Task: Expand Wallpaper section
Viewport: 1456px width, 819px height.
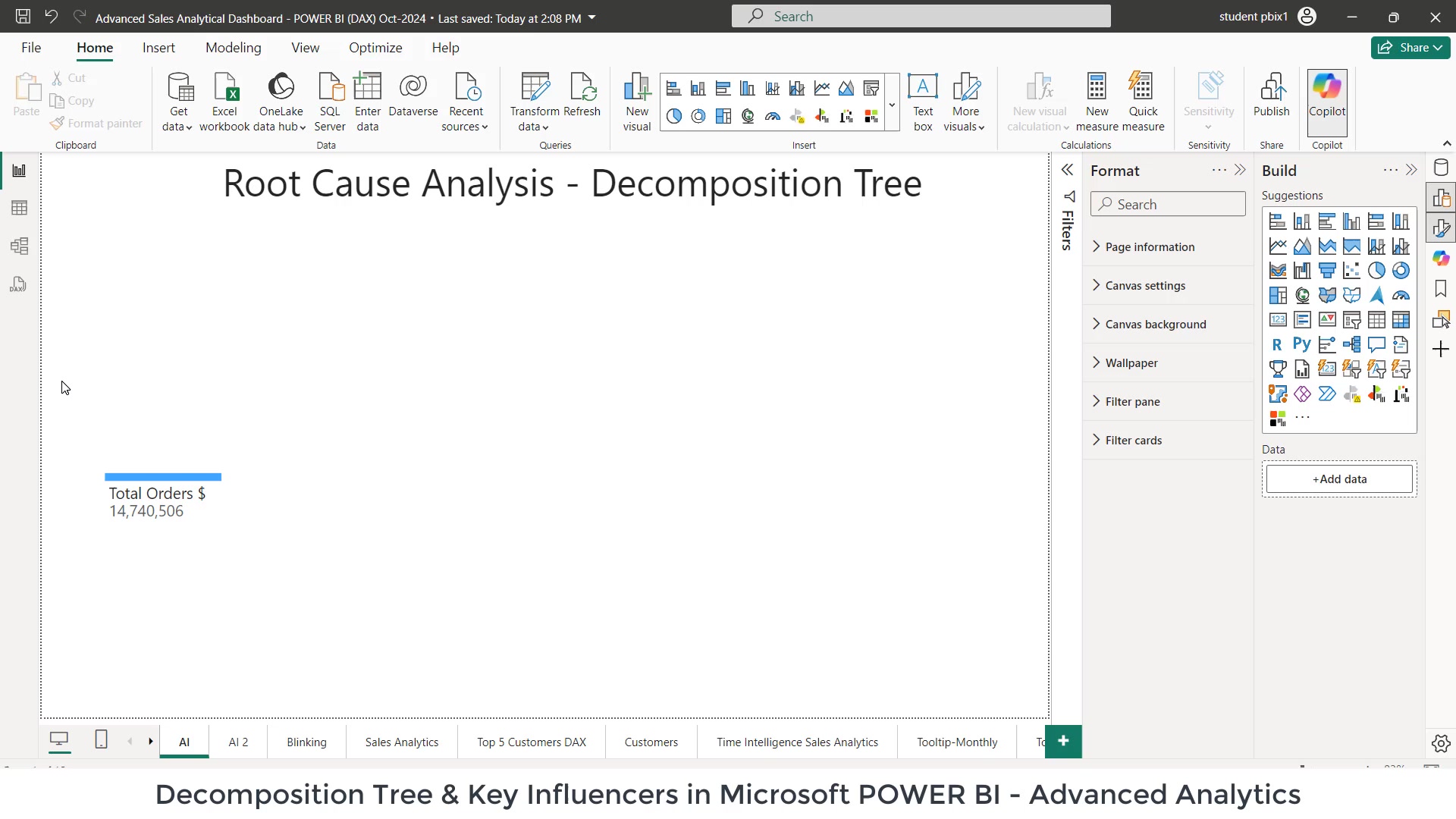Action: coord(1168,362)
